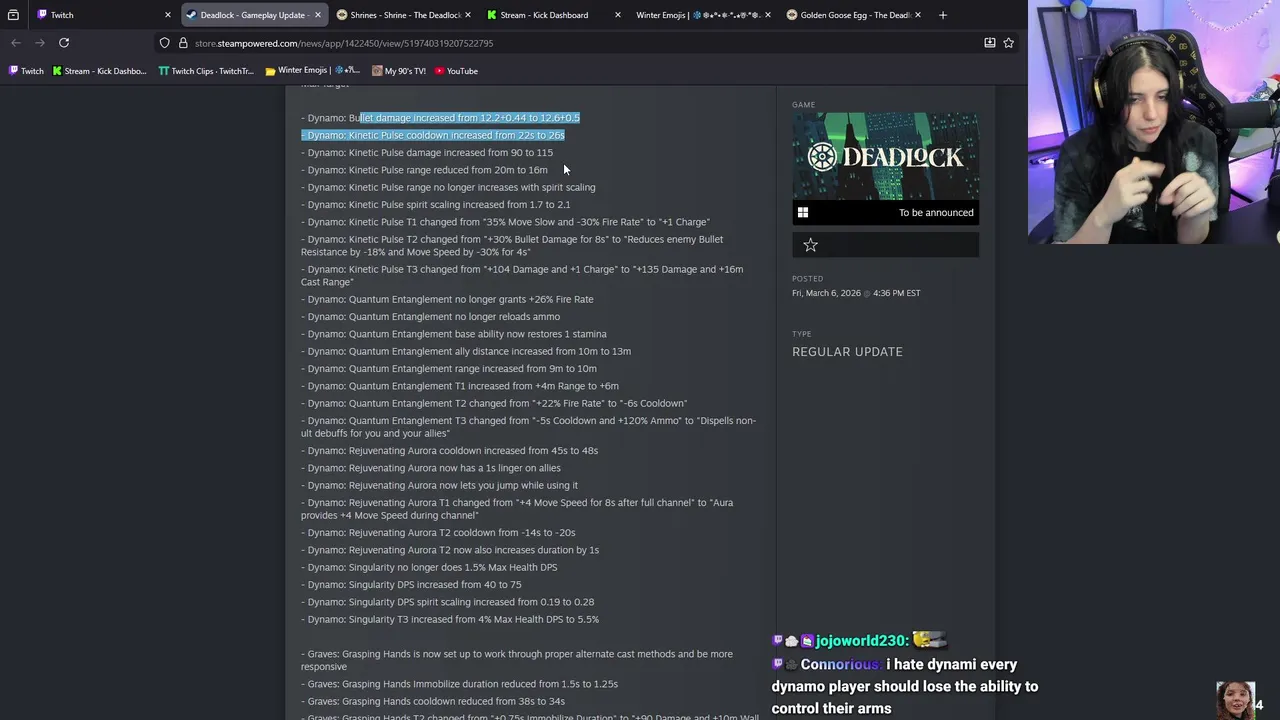Image resolution: width=1280 pixels, height=720 pixels.
Task: Go forward to next page
Action: pos(40,43)
